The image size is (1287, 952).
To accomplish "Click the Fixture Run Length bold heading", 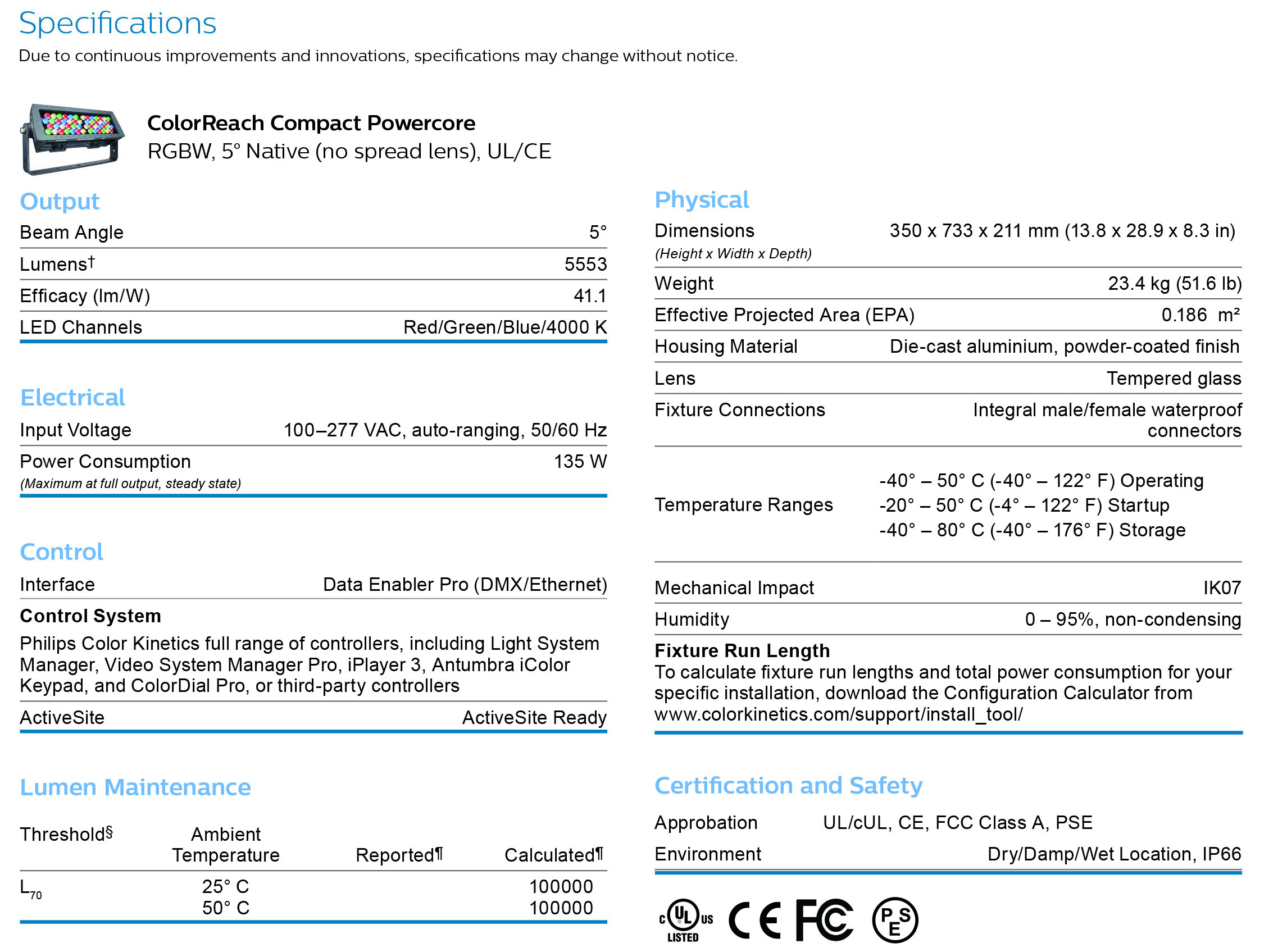I will (x=742, y=651).
